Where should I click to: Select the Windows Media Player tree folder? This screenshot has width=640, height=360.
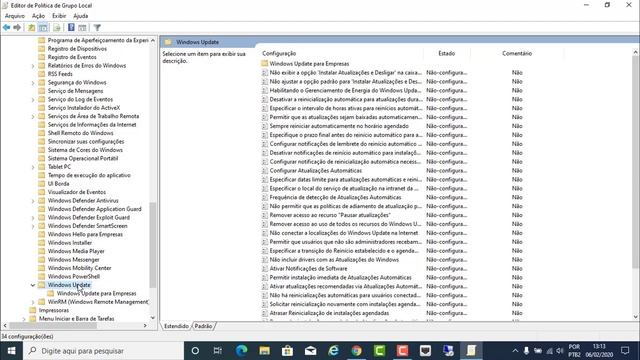(x=76, y=251)
